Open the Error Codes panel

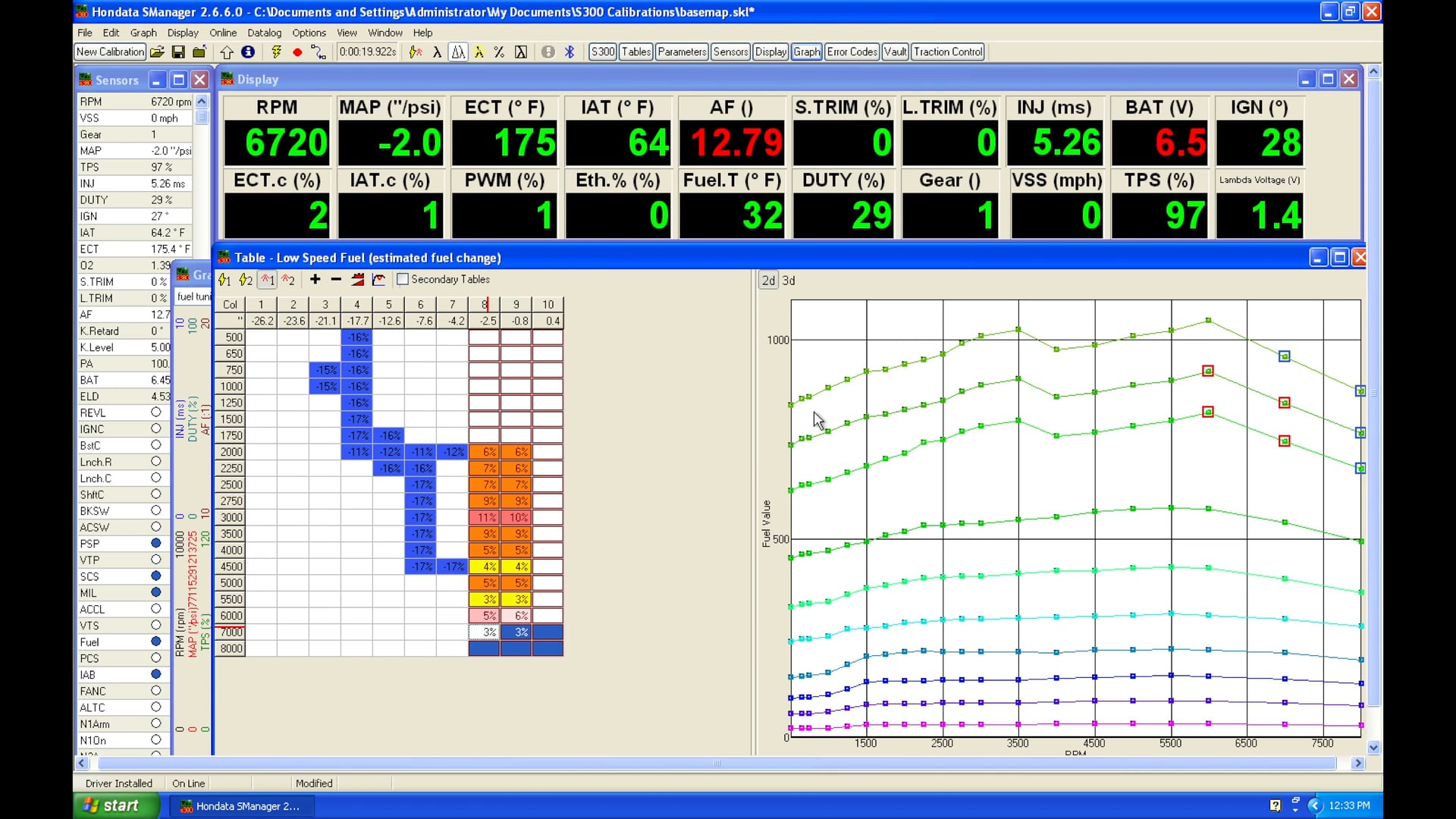click(x=851, y=52)
